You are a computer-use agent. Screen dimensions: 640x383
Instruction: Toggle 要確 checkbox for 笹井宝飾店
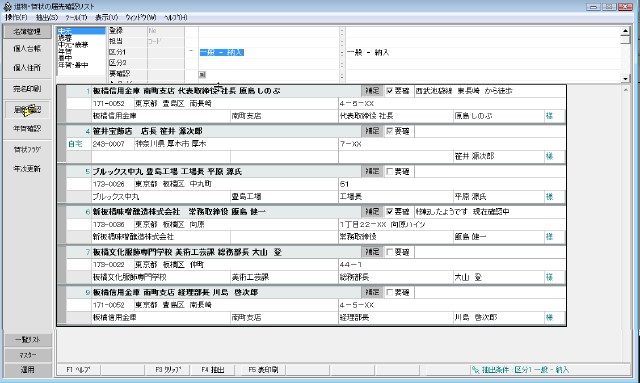click(x=389, y=131)
